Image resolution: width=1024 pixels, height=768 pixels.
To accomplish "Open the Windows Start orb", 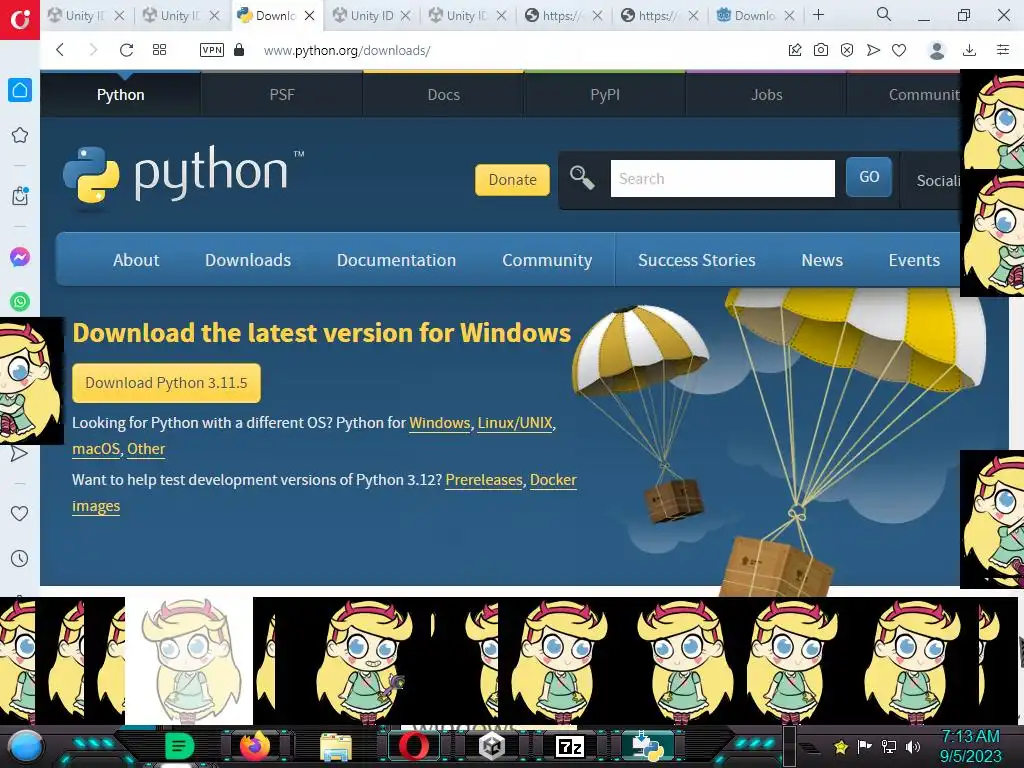I will pos(26,746).
